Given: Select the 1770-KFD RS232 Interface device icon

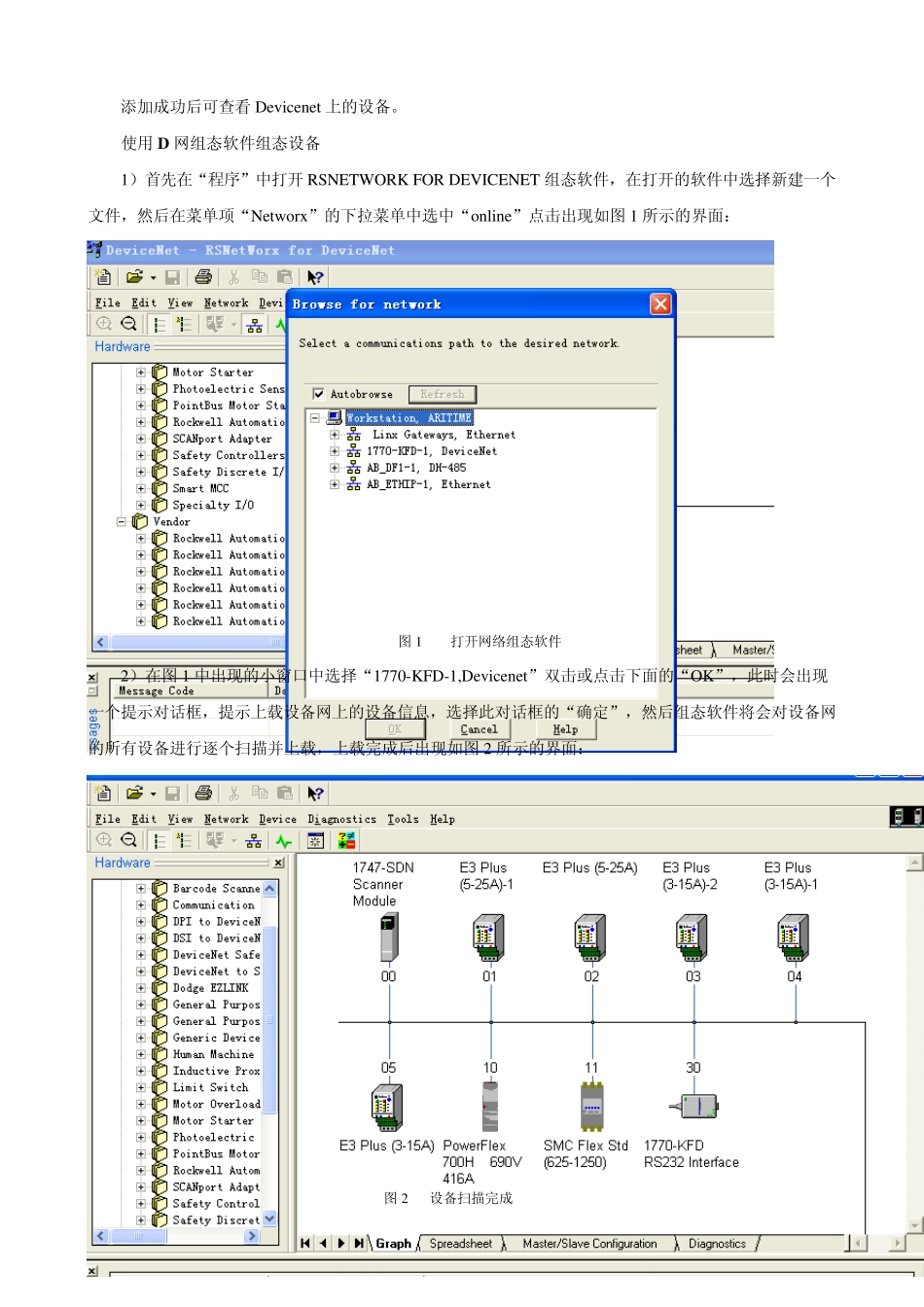Looking at the screenshot, I should coord(693,1106).
